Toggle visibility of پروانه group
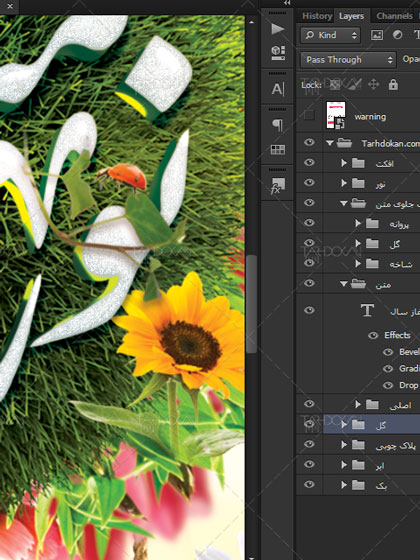This screenshot has width=420, height=560. click(x=309, y=223)
